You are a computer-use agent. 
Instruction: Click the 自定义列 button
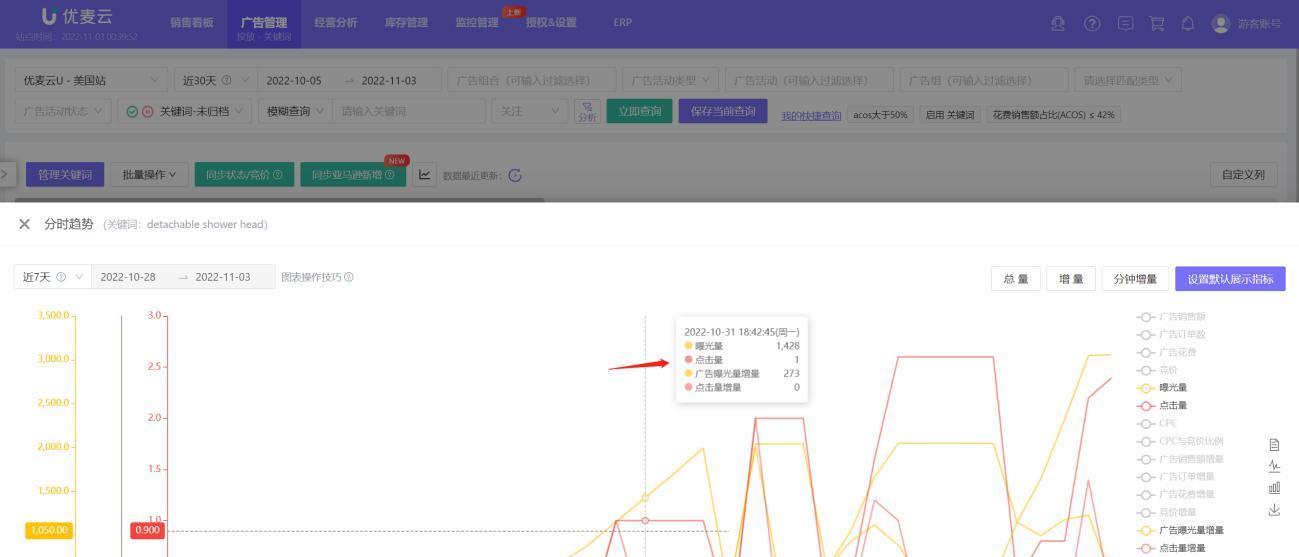tap(1244, 175)
